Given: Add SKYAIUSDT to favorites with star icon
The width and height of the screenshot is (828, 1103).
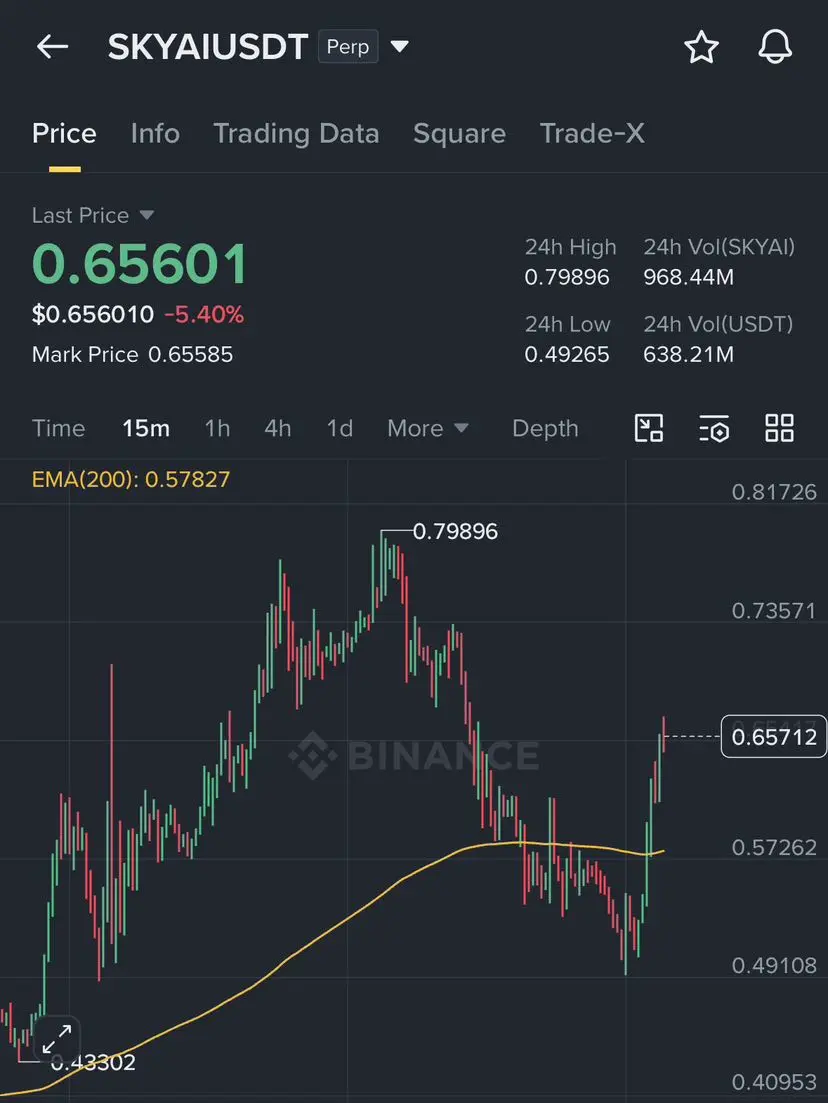Looking at the screenshot, I should point(701,47).
